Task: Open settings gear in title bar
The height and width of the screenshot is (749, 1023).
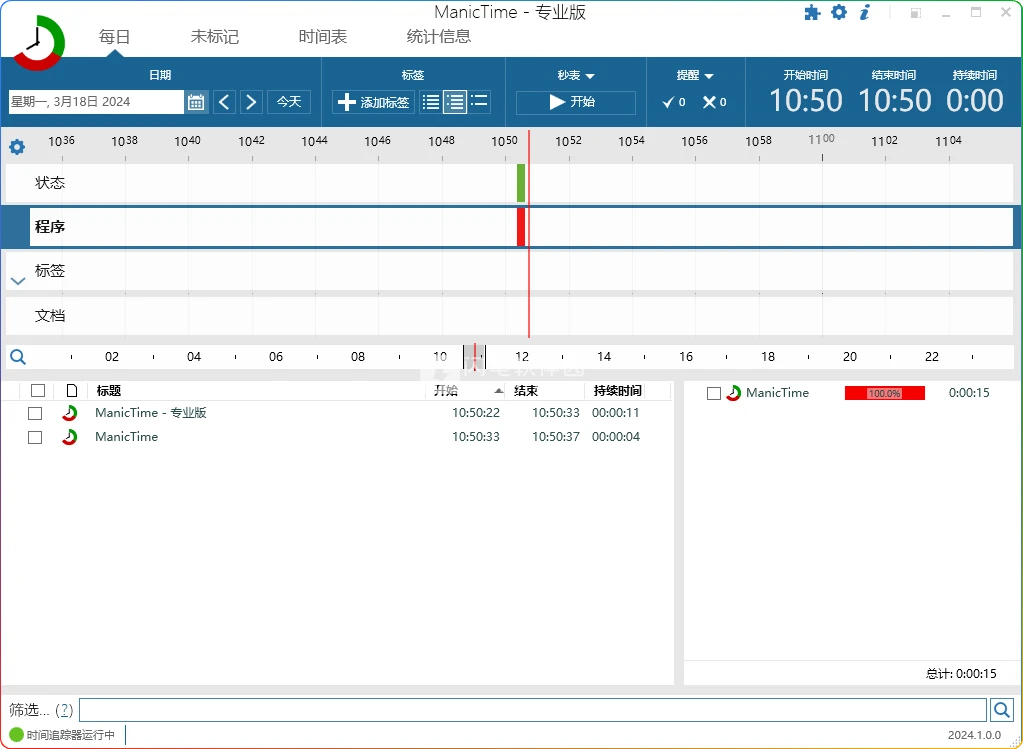Action: point(839,13)
